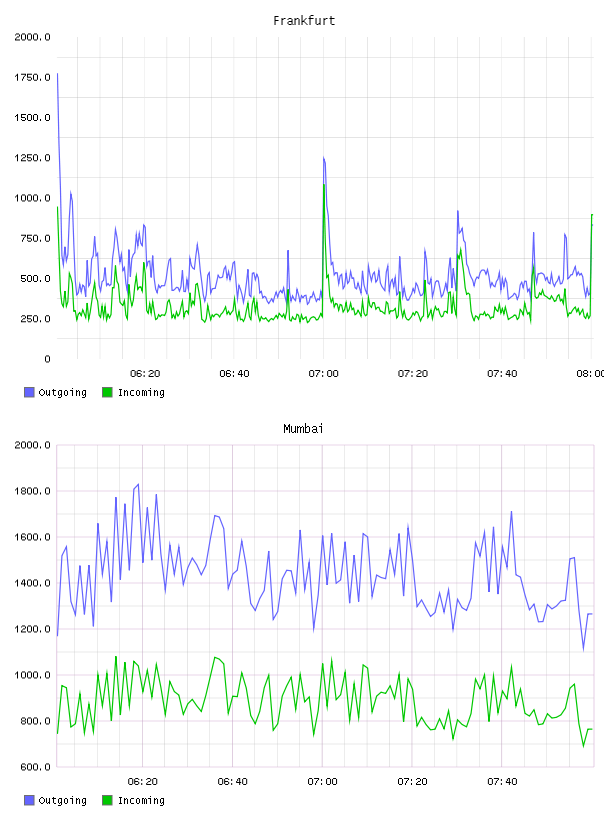
Task: Click the 06:20 time label on Frankfurt axis
Action: coord(145,374)
